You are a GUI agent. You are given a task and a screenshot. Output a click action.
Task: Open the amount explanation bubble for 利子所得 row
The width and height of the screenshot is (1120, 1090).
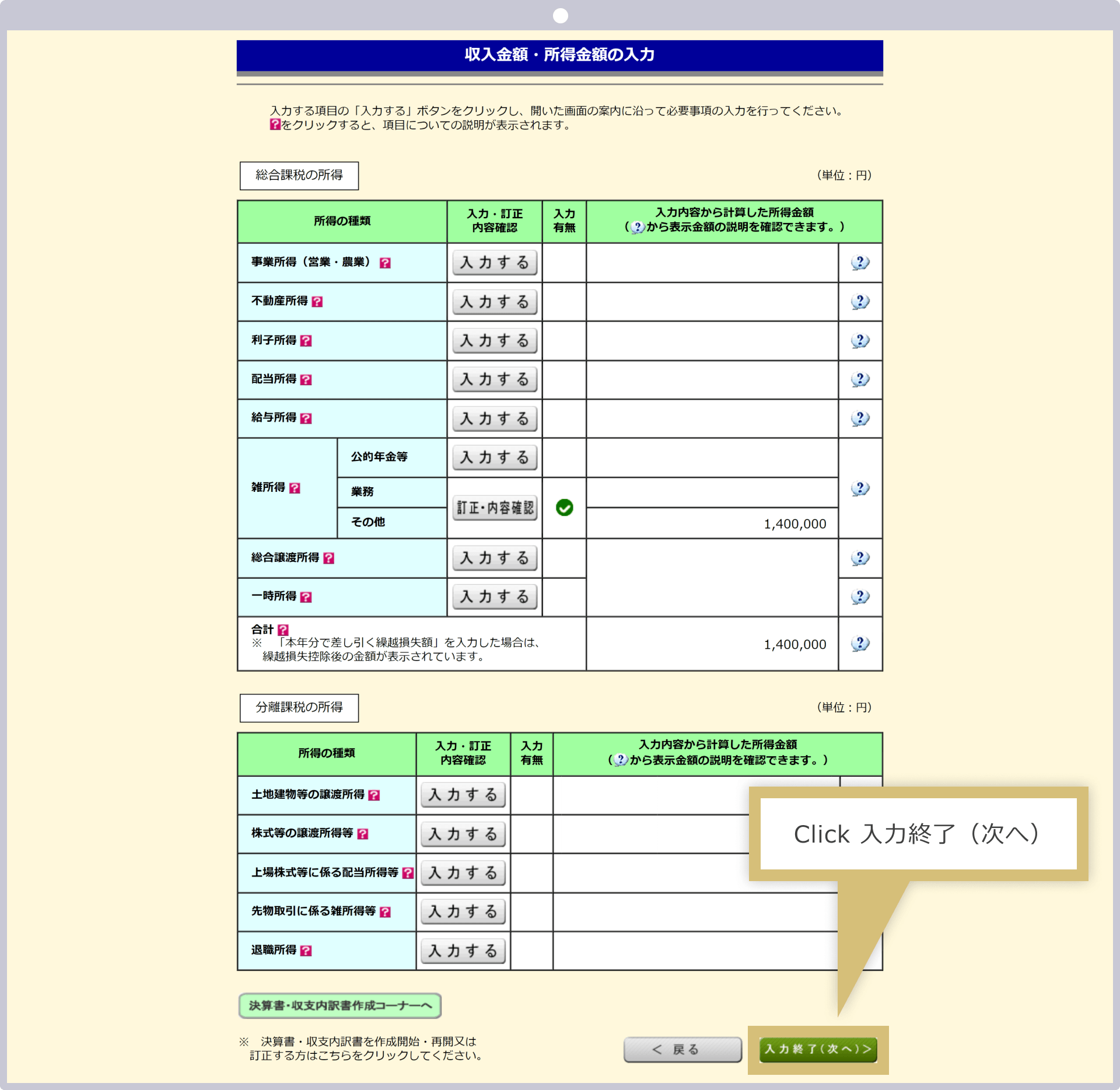pyautogui.click(x=860, y=341)
